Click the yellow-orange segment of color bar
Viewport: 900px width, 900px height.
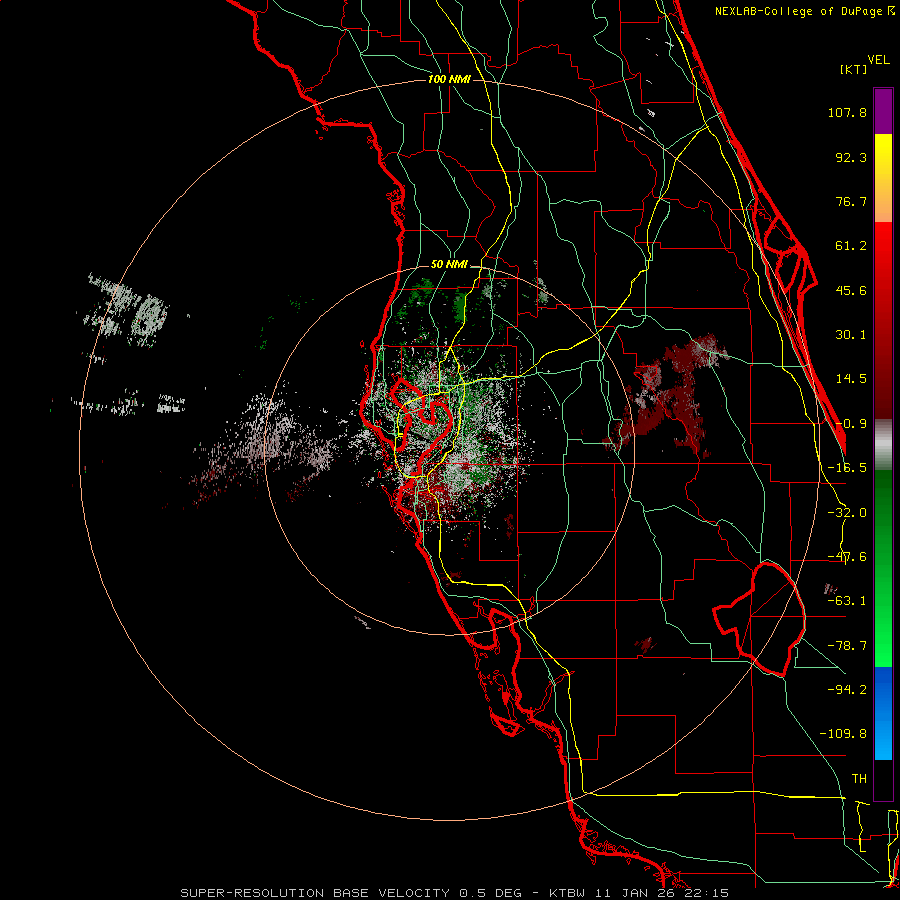click(883, 178)
